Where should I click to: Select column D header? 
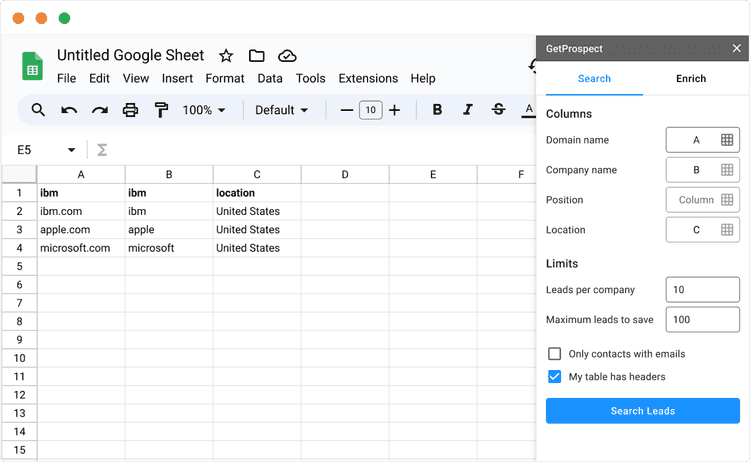tap(345, 175)
